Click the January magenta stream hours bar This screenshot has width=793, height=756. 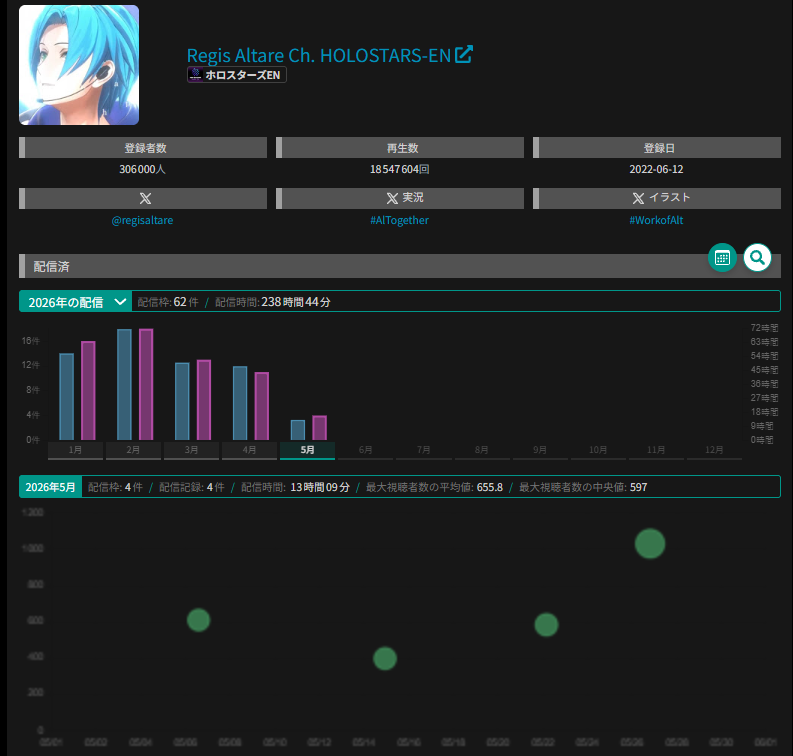[x=89, y=390]
